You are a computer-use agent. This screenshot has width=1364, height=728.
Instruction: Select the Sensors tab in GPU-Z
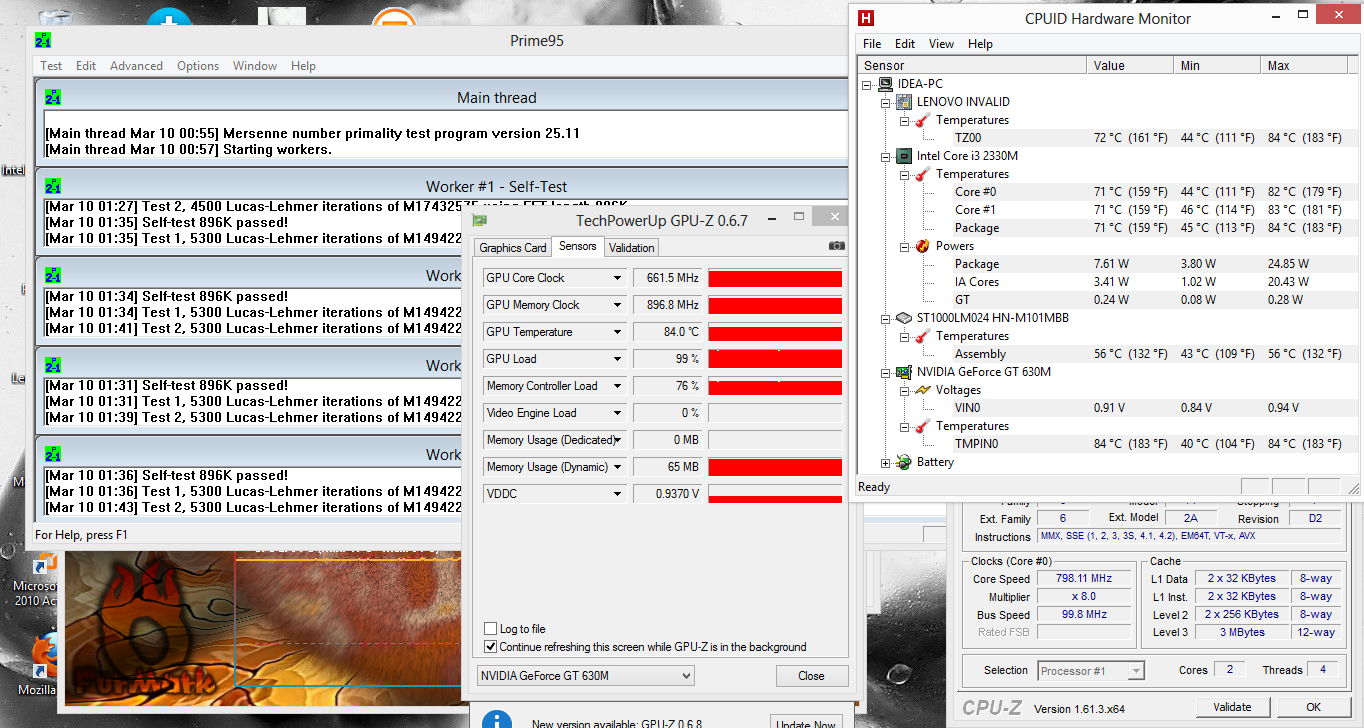point(578,246)
